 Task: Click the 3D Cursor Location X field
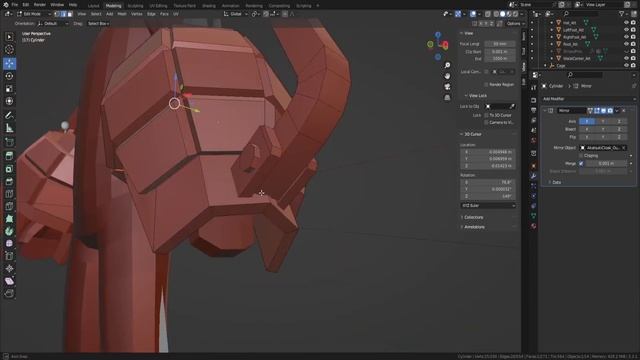pyautogui.click(x=488, y=152)
